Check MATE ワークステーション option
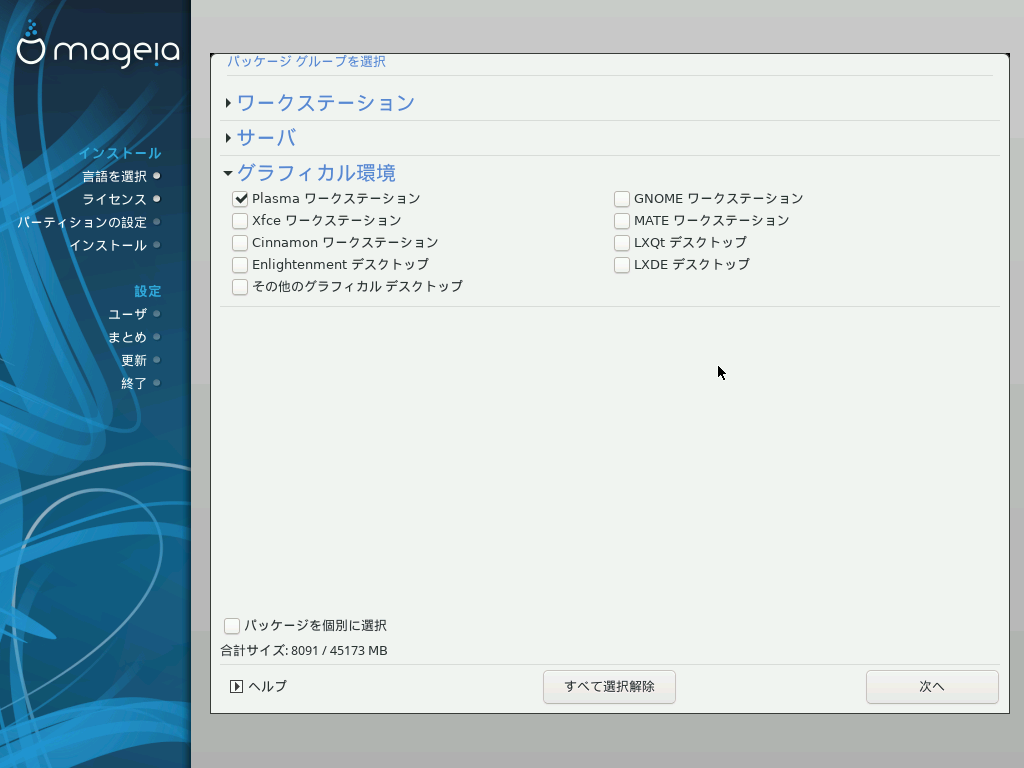Screen dimensions: 1024x768 [622, 221]
